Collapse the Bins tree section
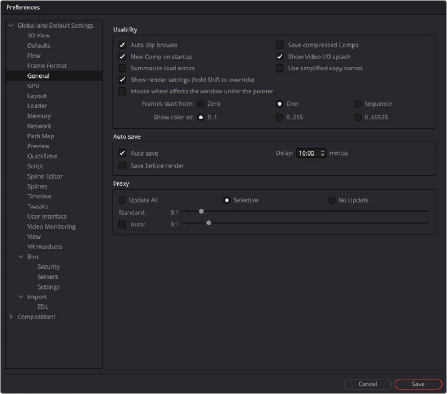447x394 pixels. (21, 257)
